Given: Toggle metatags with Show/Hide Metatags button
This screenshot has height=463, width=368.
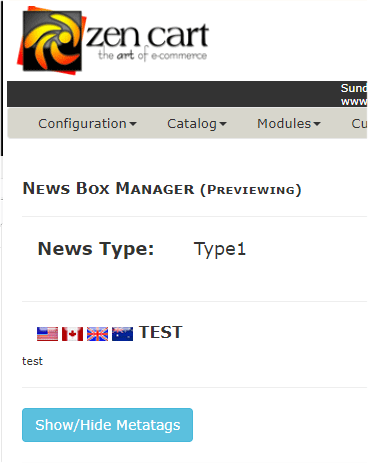Looking at the screenshot, I should (x=107, y=425).
